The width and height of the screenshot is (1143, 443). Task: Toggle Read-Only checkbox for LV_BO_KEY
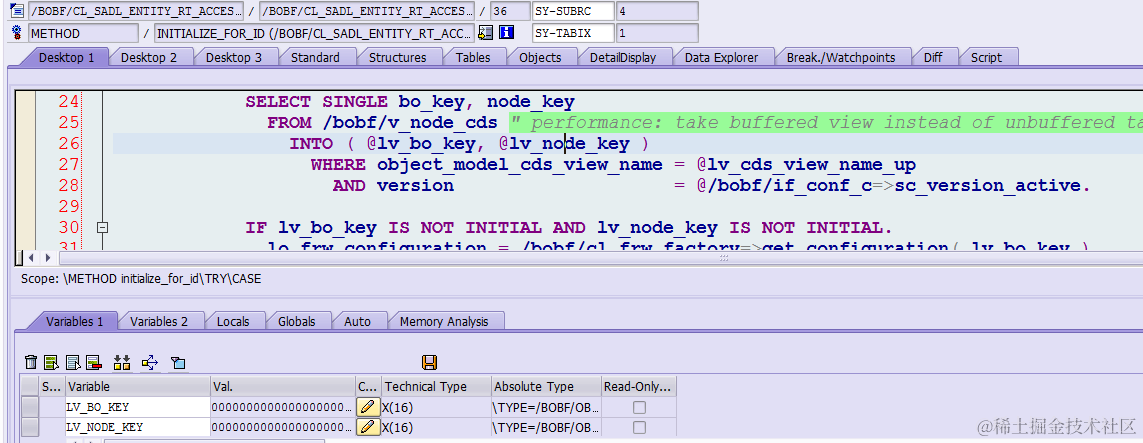pos(639,407)
